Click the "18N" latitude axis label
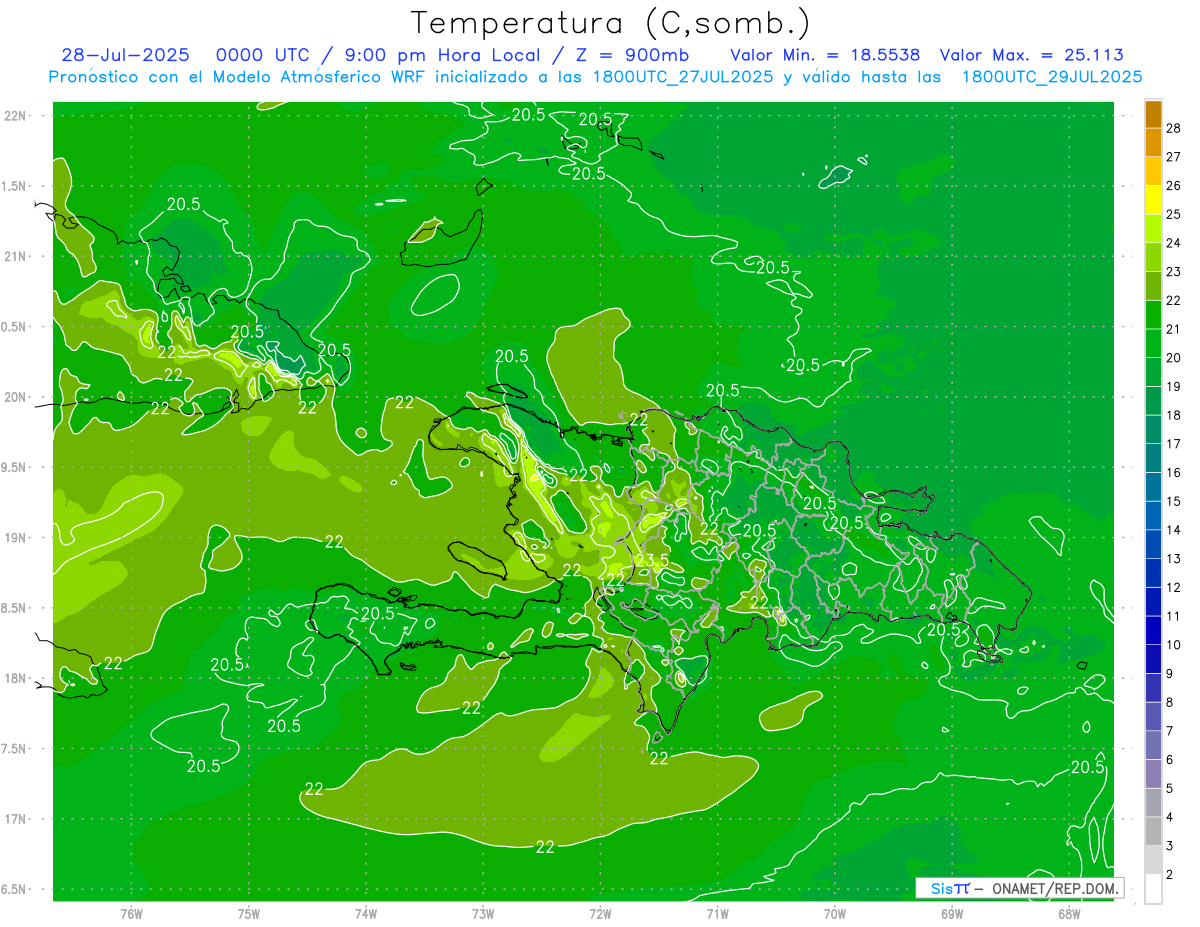This screenshot has width=1200, height=927. (17, 678)
